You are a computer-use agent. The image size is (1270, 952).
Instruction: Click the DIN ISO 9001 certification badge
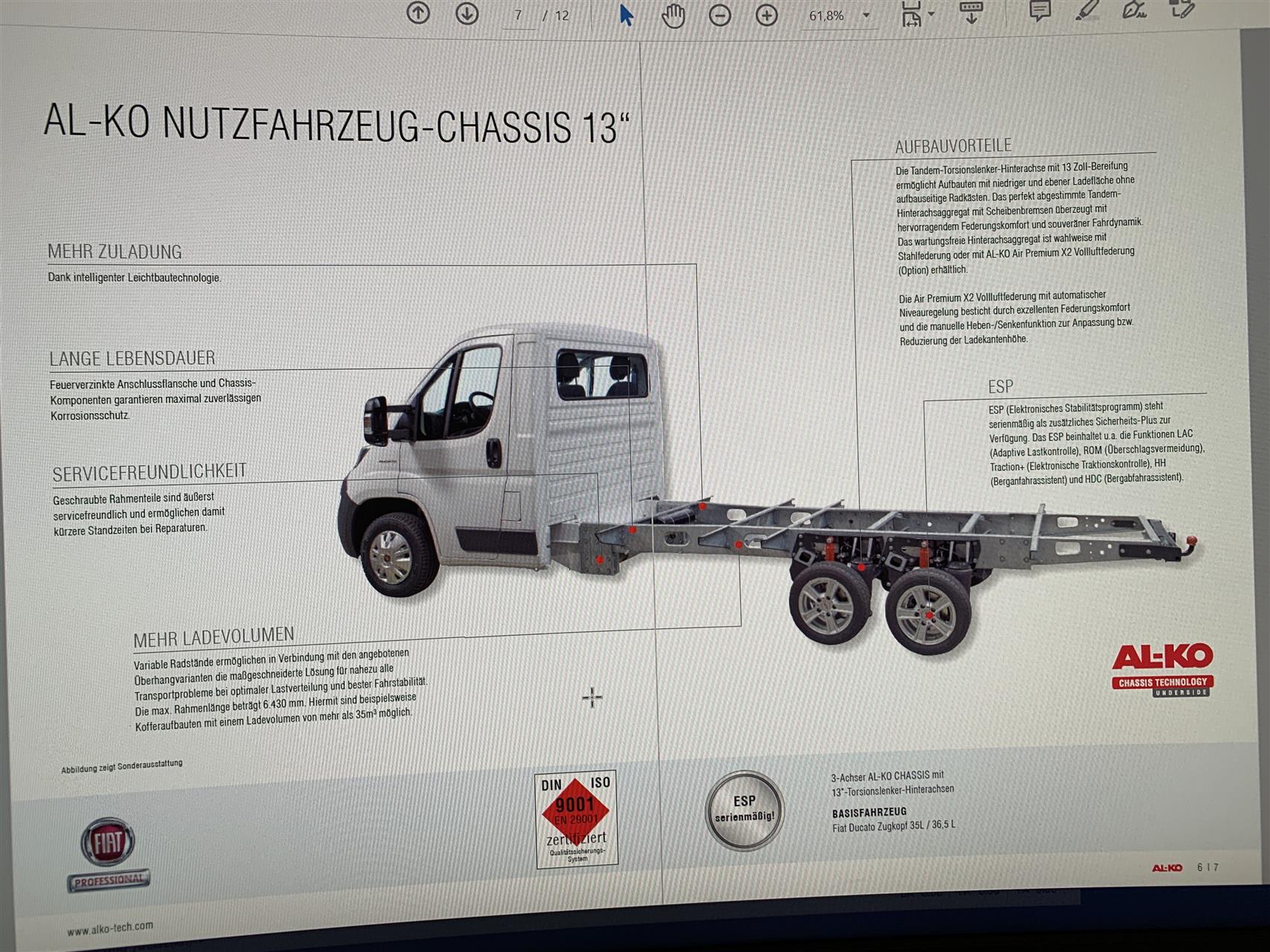tap(576, 819)
